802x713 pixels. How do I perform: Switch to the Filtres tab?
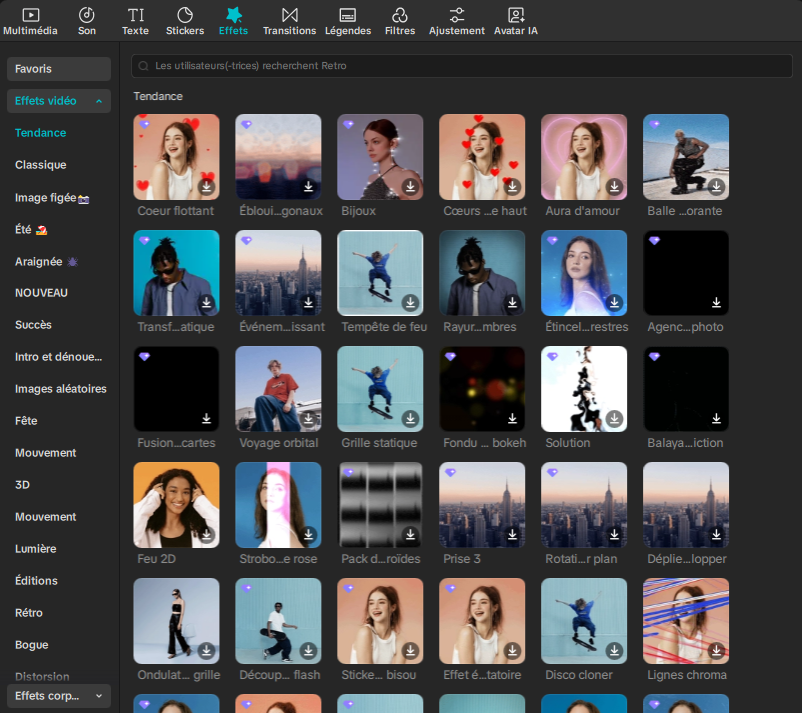point(400,21)
